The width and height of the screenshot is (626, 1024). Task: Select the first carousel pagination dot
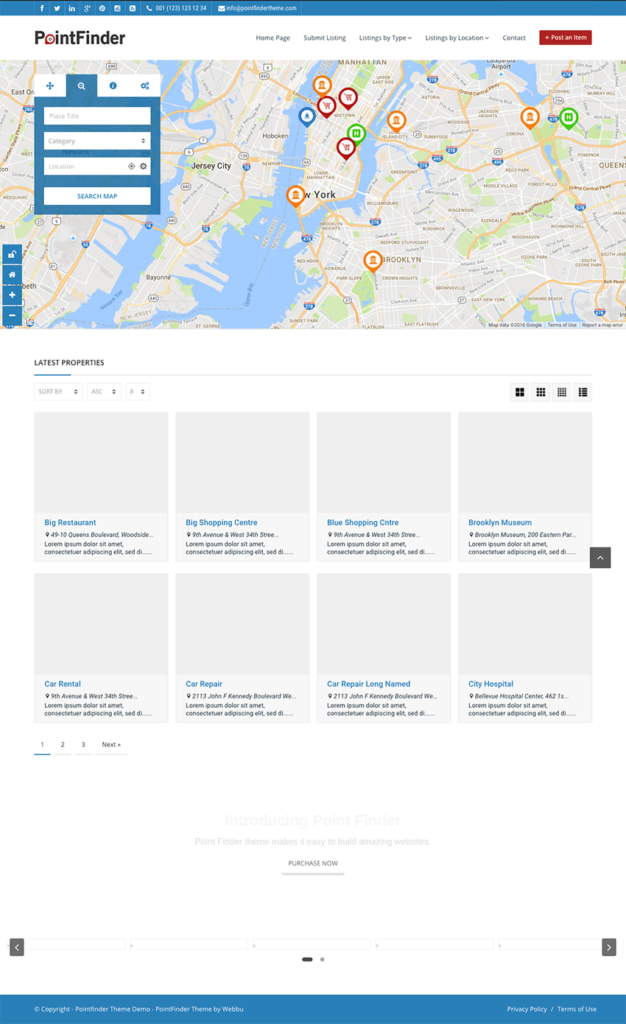(x=307, y=959)
